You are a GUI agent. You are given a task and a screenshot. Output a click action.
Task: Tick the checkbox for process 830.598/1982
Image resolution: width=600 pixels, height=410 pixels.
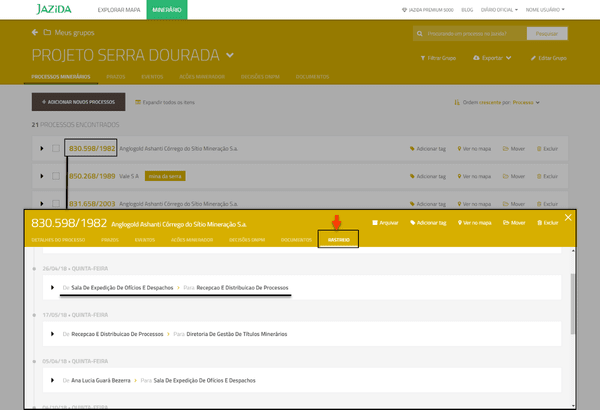tap(57, 149)
